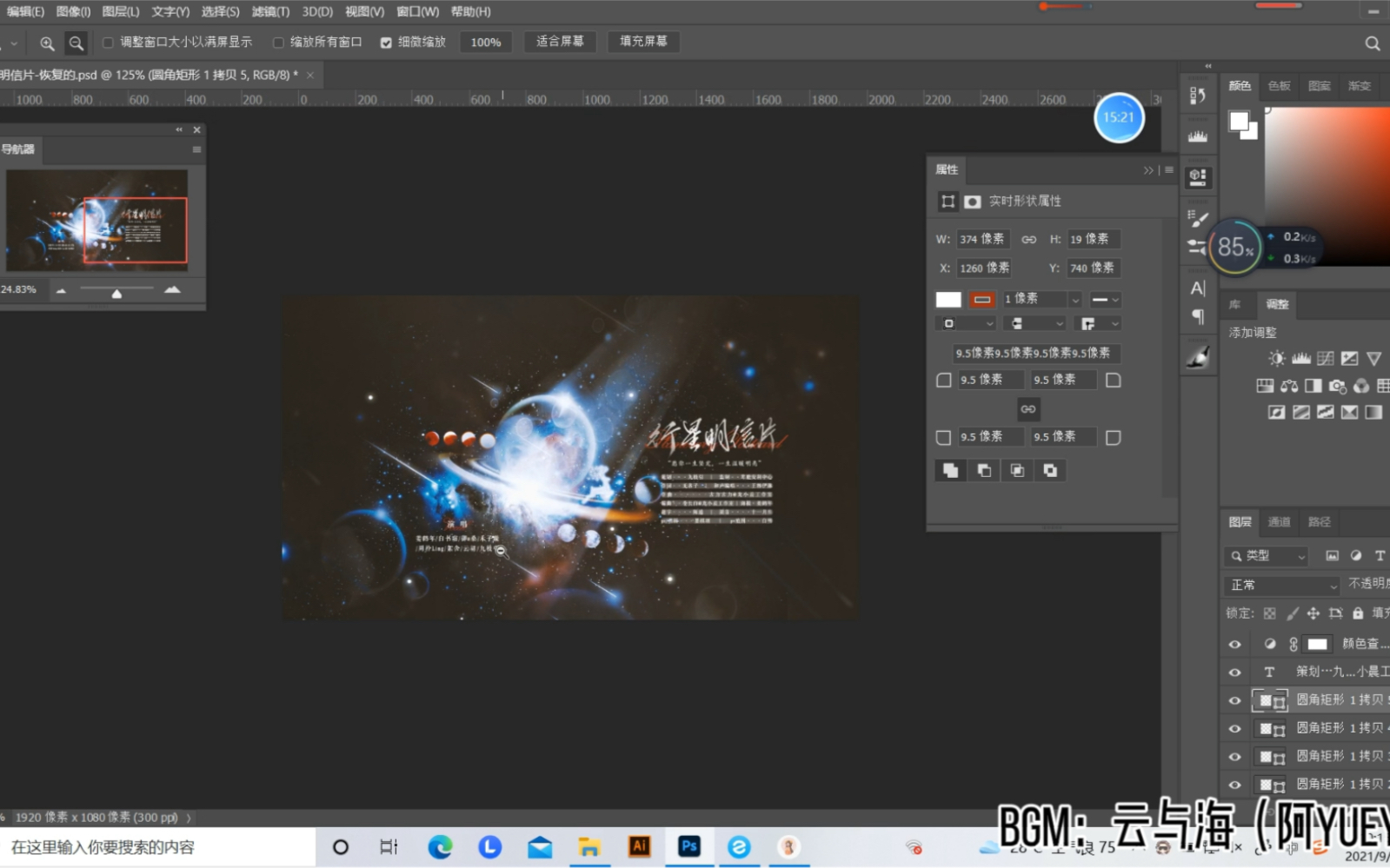The image size is (1390, 868).
Task: Click the live shape properties icon
Action: pyautogui.click(x=948, y=202)
